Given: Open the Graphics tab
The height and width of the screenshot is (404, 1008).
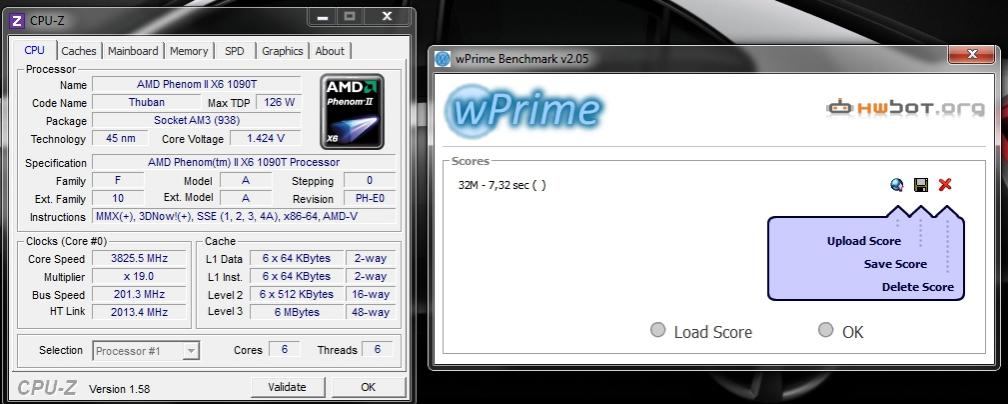Looking at the screenshot, I should [x=282, y=51].
